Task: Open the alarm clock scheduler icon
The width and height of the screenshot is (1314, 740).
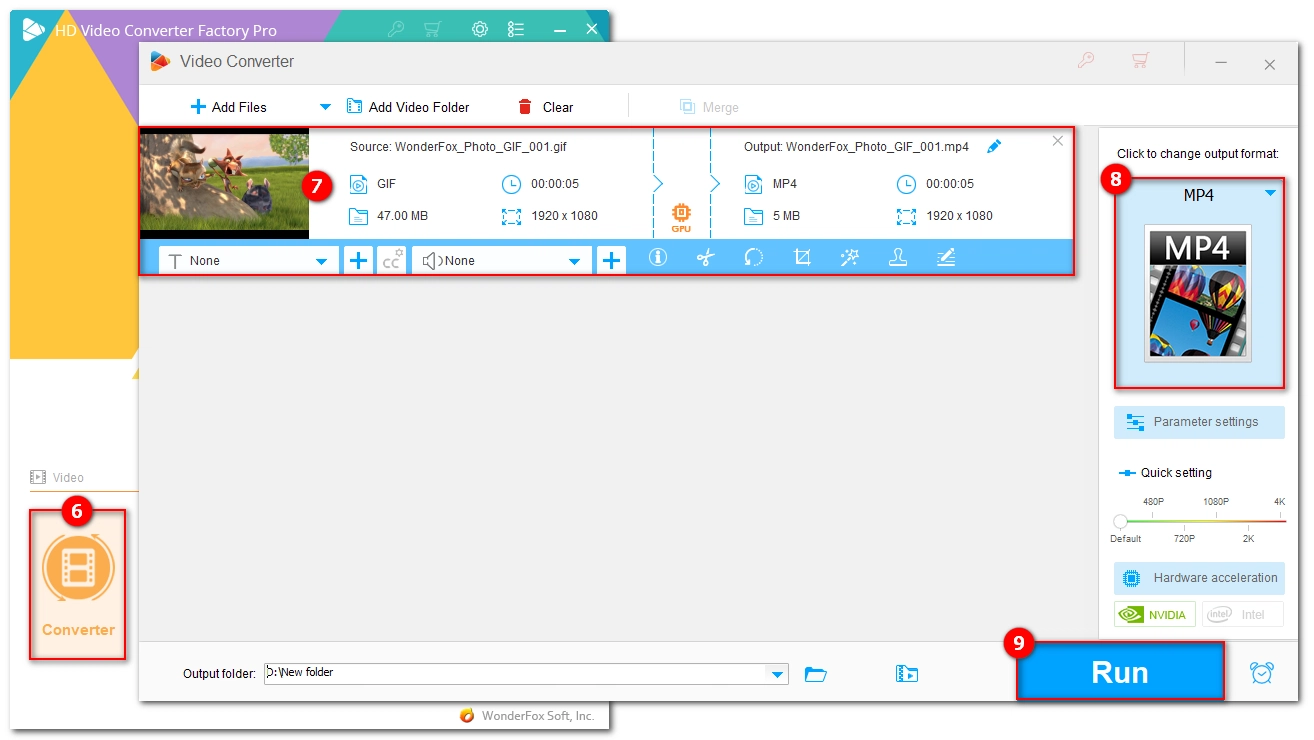Action: click(1262, 672)
